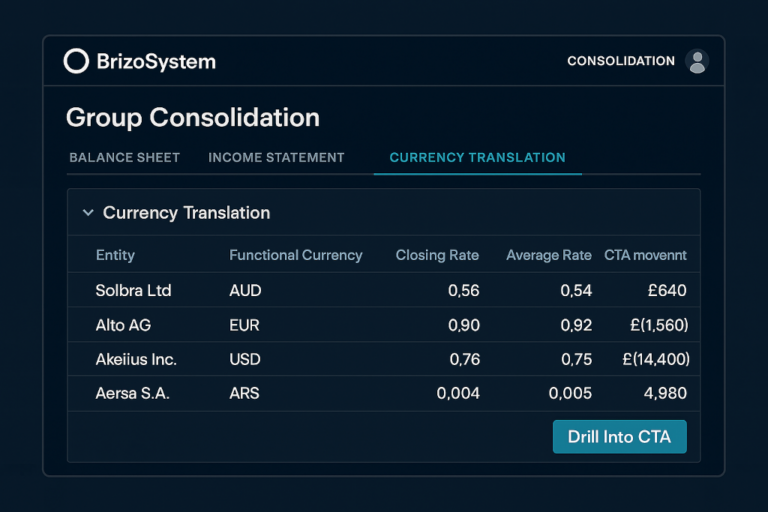The height and width of the screenshot is (512, 768).
Task: Click the average rate 0,92 cell
Action: coord(576,325)
